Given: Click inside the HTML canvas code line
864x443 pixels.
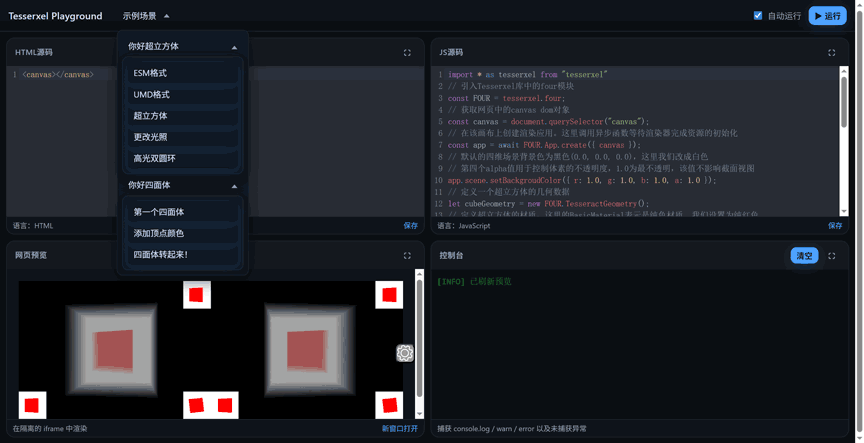Looking at the screenshot, I should [58, 74].
